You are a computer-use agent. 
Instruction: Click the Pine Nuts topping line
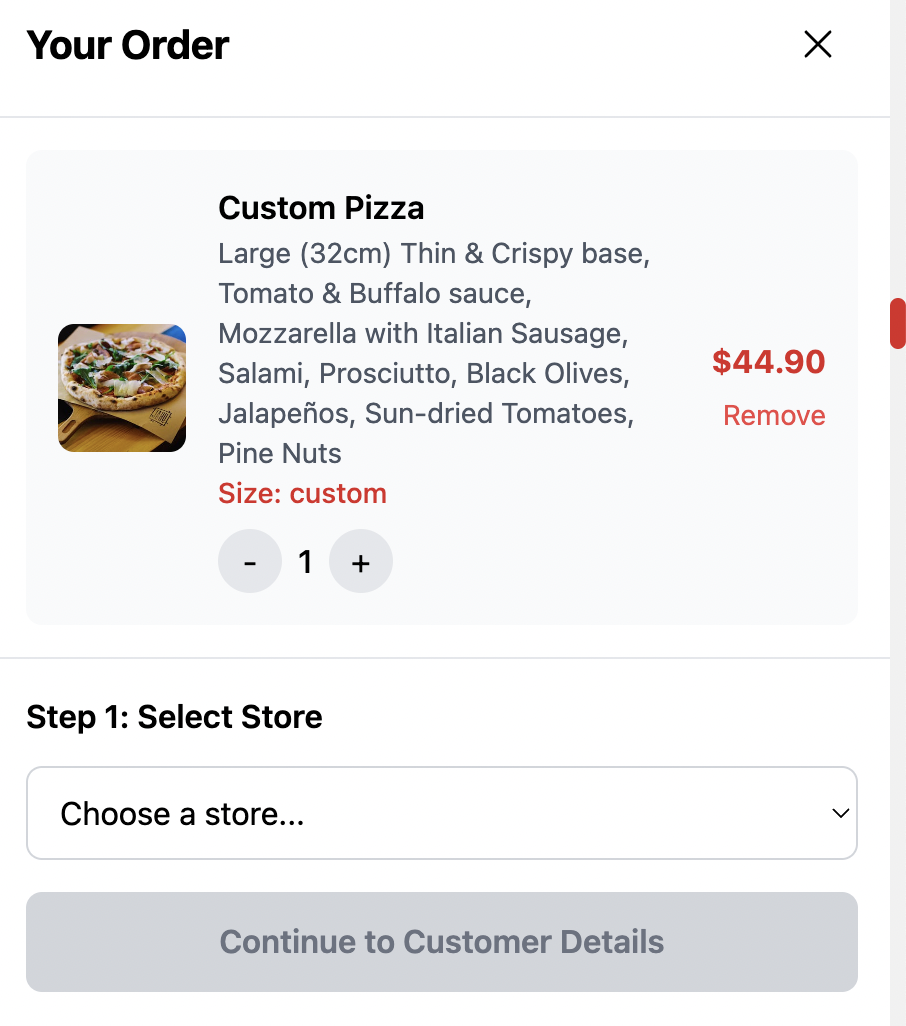click(280, 453)
